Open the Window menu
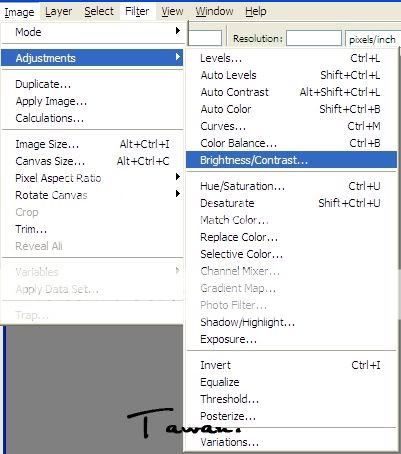The image size is (401, 454). click(214, 11)
